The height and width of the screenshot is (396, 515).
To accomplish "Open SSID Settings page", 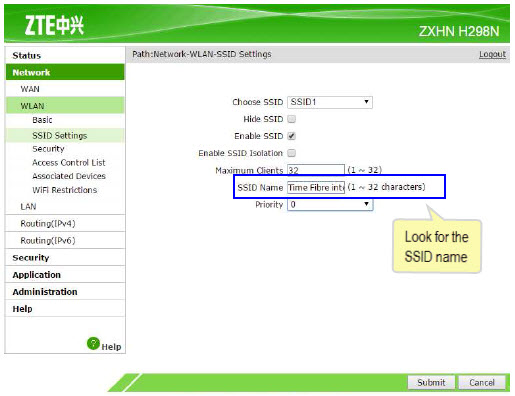I will click(x=65, y=135).
